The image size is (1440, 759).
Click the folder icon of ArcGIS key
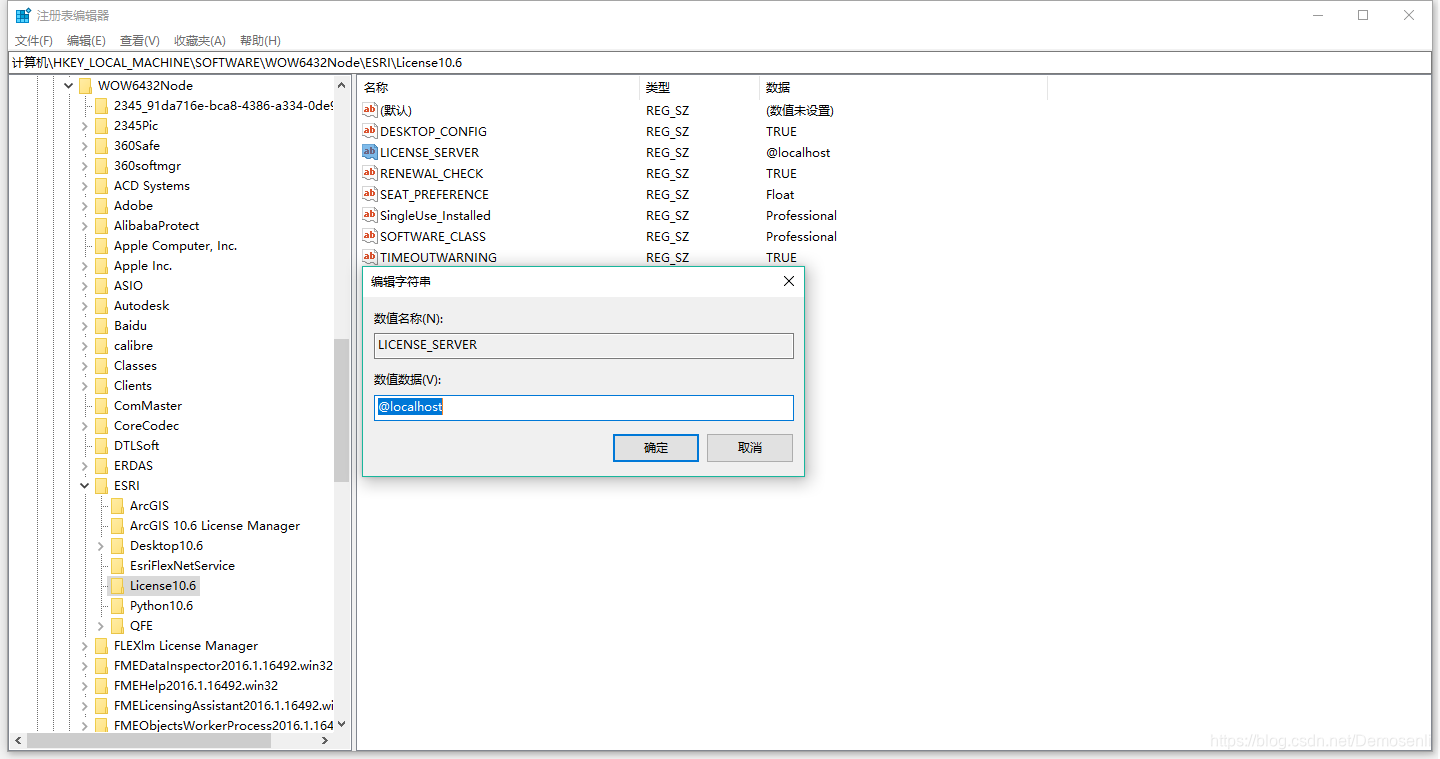[x=117, y=505]
